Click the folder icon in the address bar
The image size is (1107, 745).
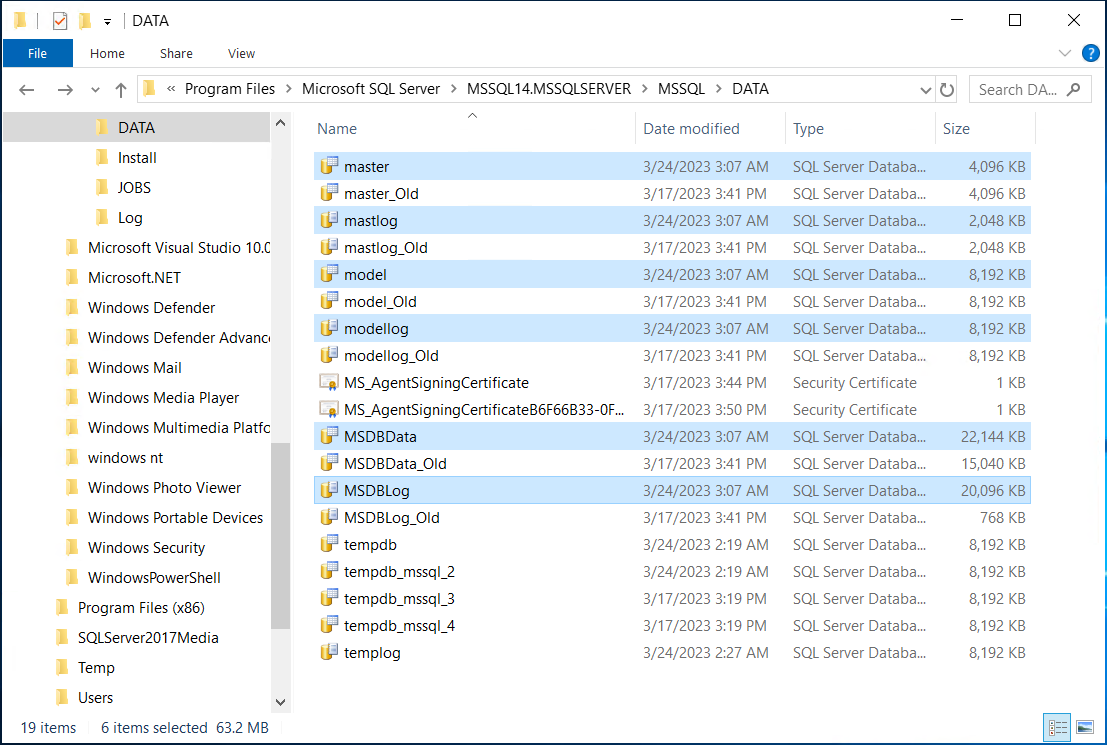point(150,89)
